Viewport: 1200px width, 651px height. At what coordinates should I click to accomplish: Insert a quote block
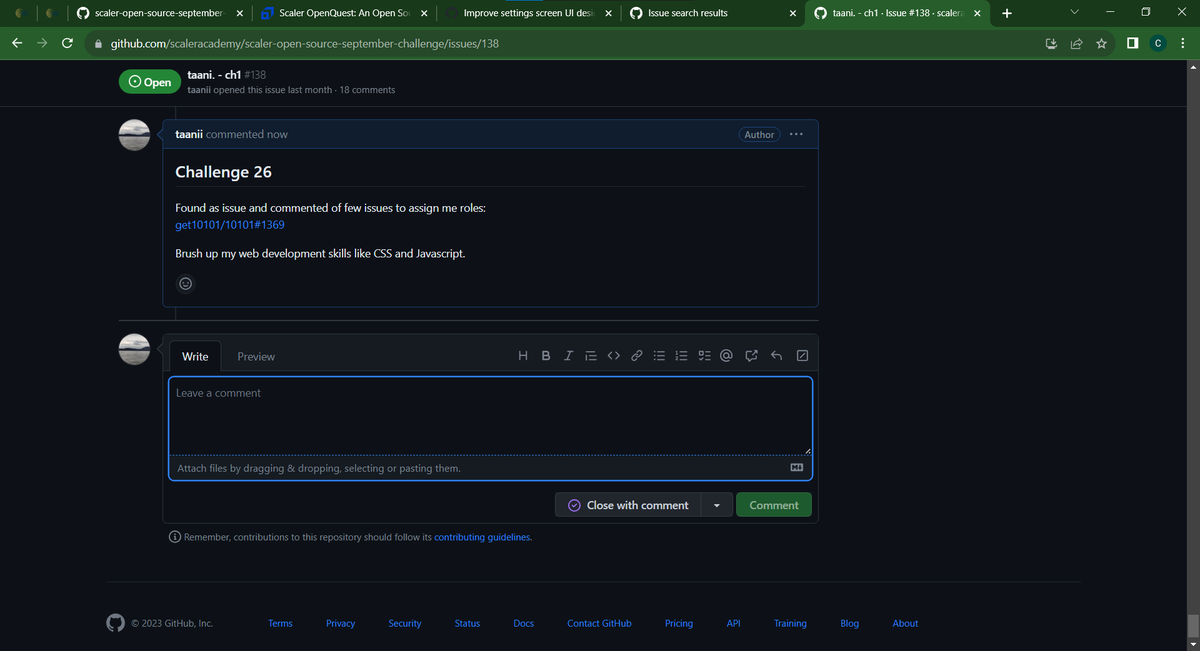click(x=591, y=356)
